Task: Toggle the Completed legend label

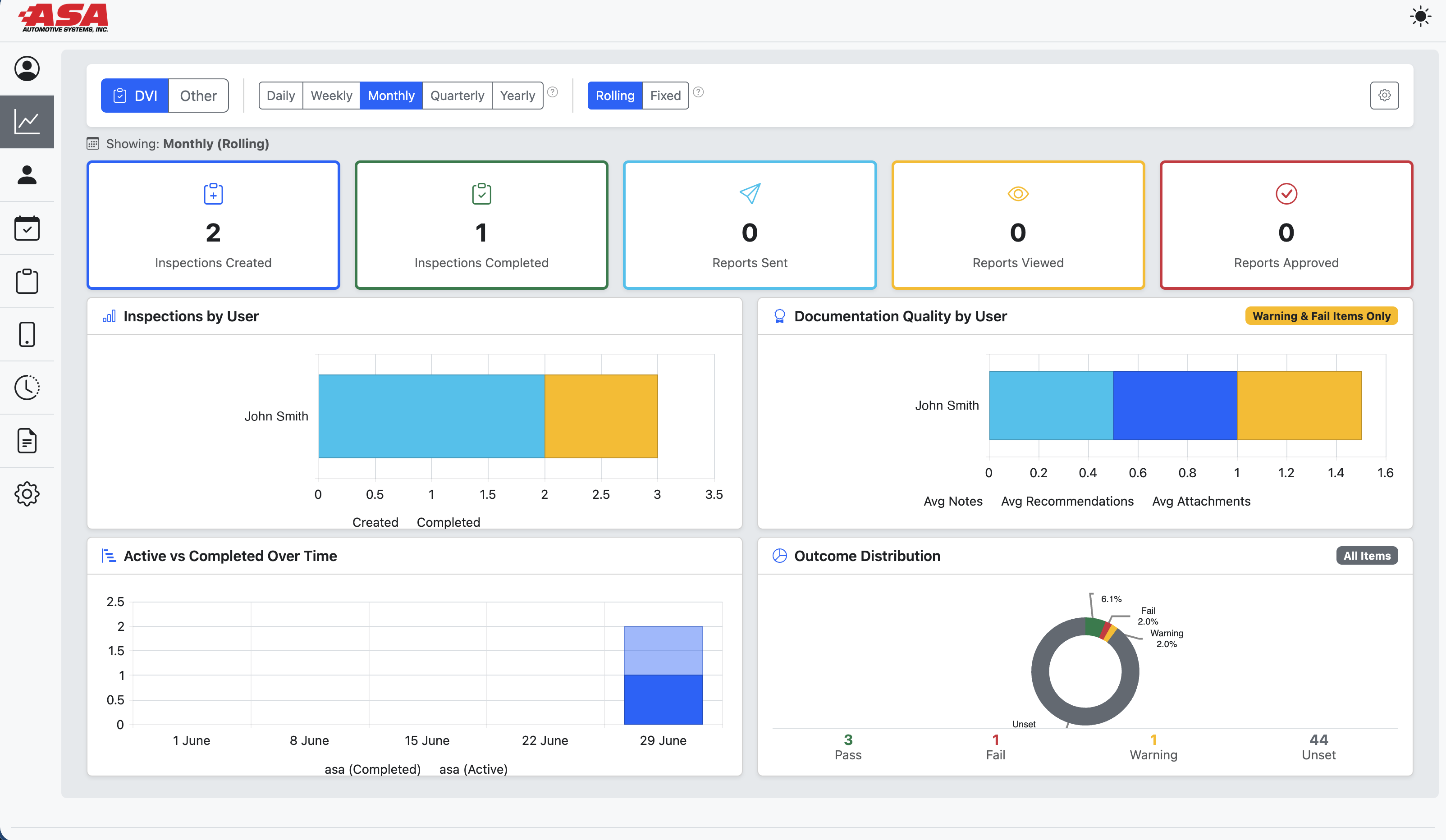Action: [x=448, y=522]
